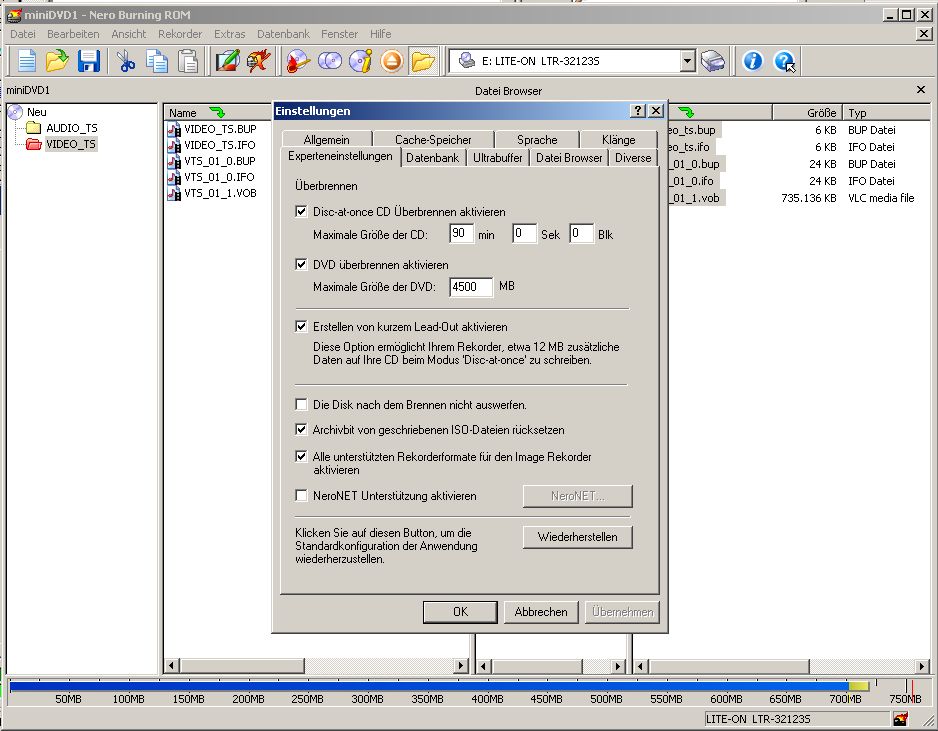Click the blue Info icon

coord(753,61)
